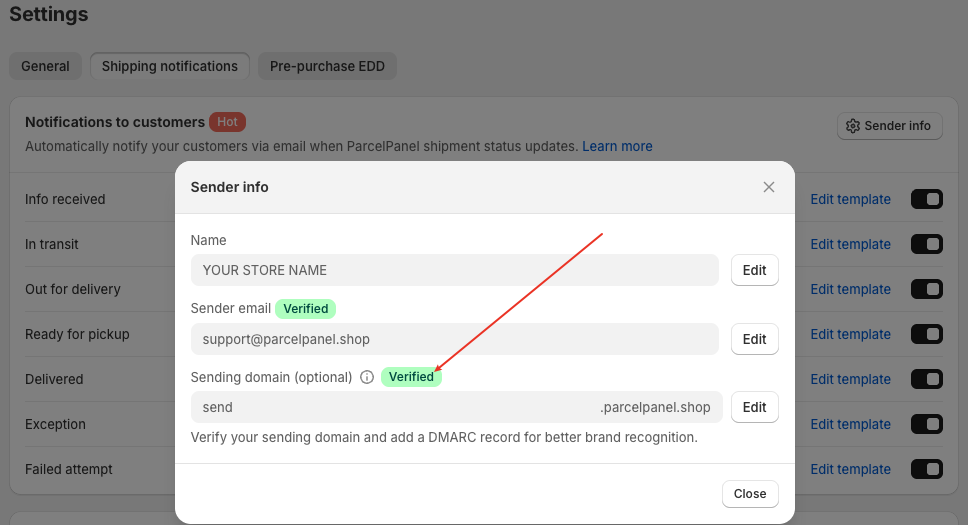Viewport: 968px width, 525px height.
Task: Toggle In transit notification switch
Action: (927, 245)
